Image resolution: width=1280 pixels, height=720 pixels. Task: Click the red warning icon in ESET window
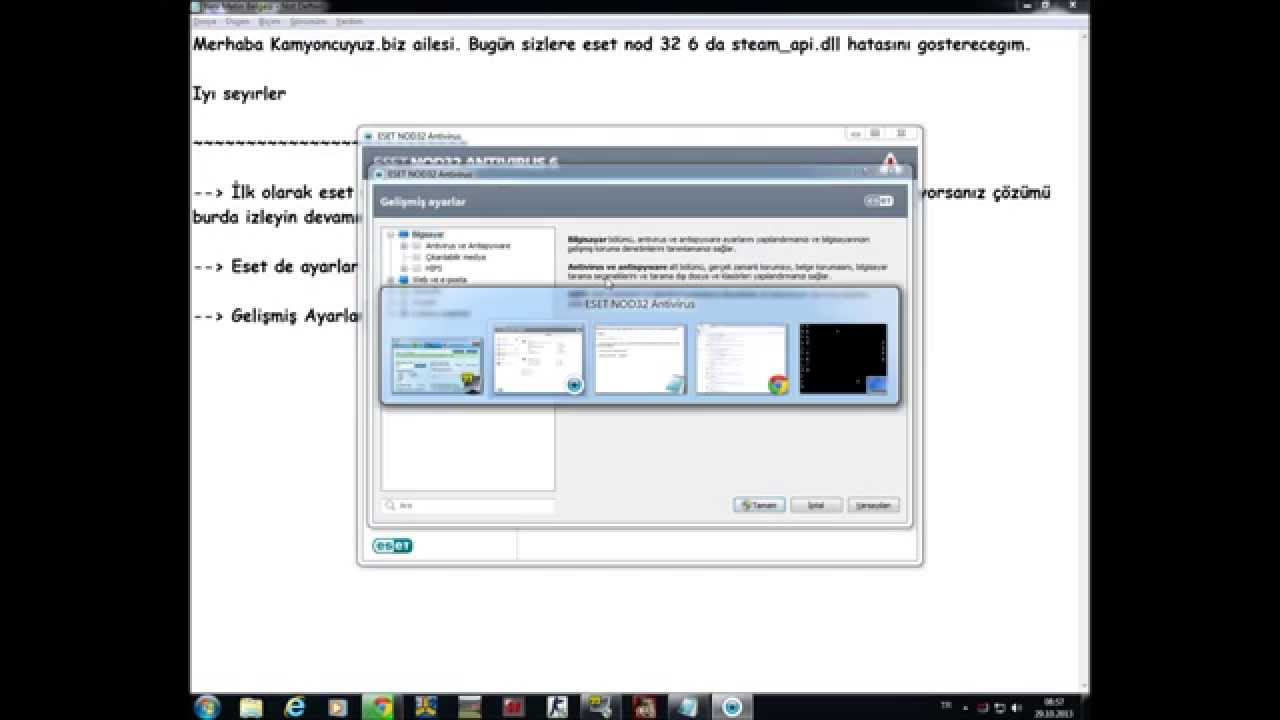click(889, 163)
